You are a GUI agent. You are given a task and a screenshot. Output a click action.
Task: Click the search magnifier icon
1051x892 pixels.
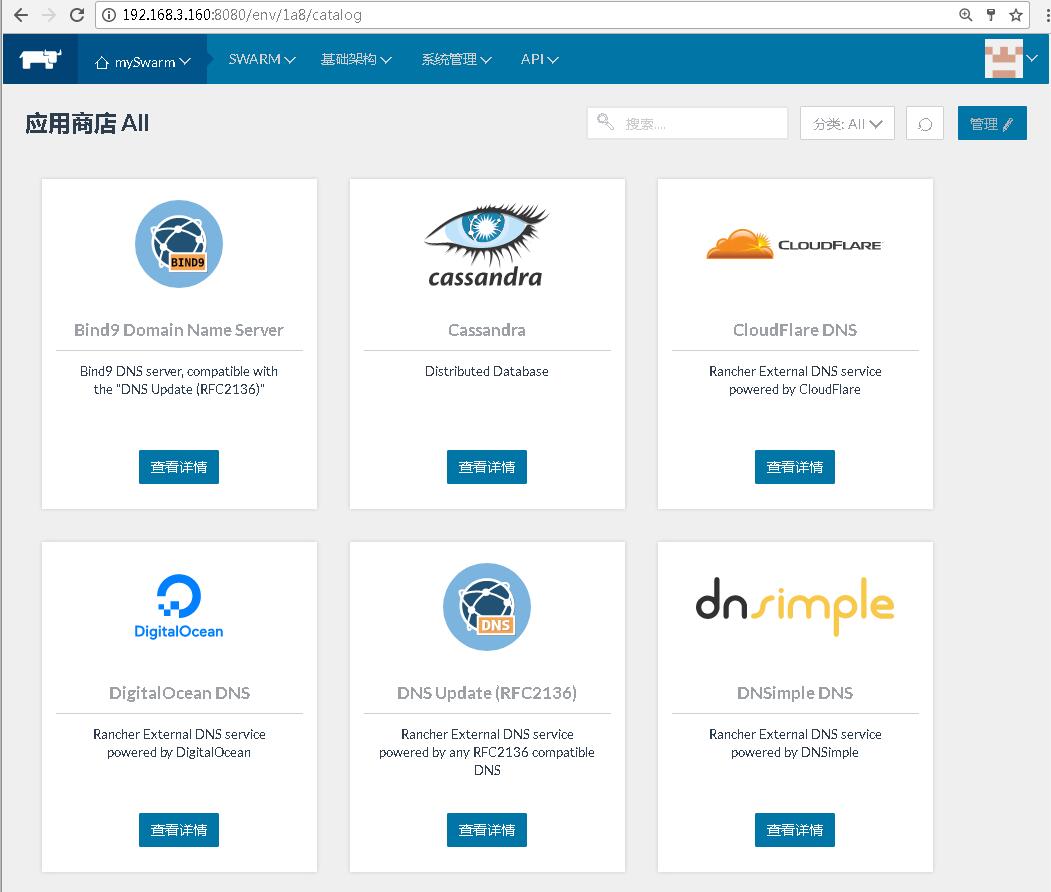[605, 122]
